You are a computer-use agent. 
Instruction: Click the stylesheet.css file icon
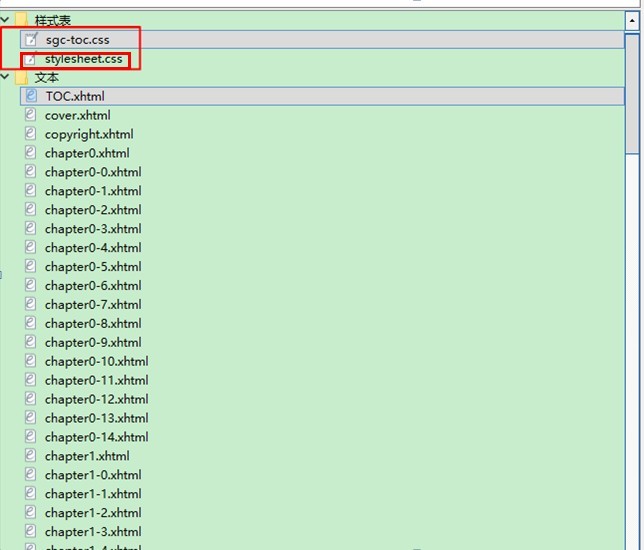[31, 59]
